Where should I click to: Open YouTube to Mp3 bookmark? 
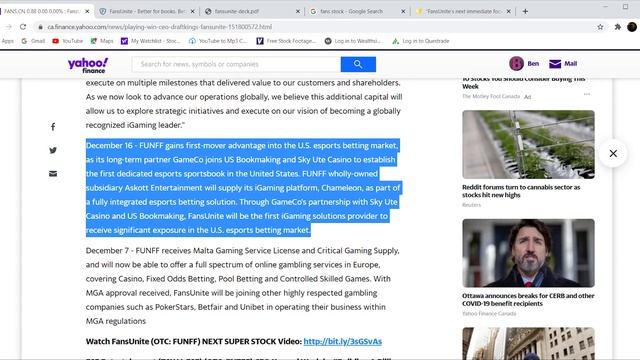click(x=218, y=41)
